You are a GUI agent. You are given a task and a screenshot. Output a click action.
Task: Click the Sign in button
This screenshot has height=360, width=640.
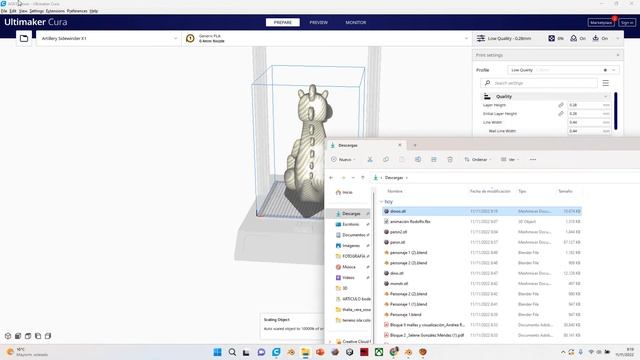point(627,23)
